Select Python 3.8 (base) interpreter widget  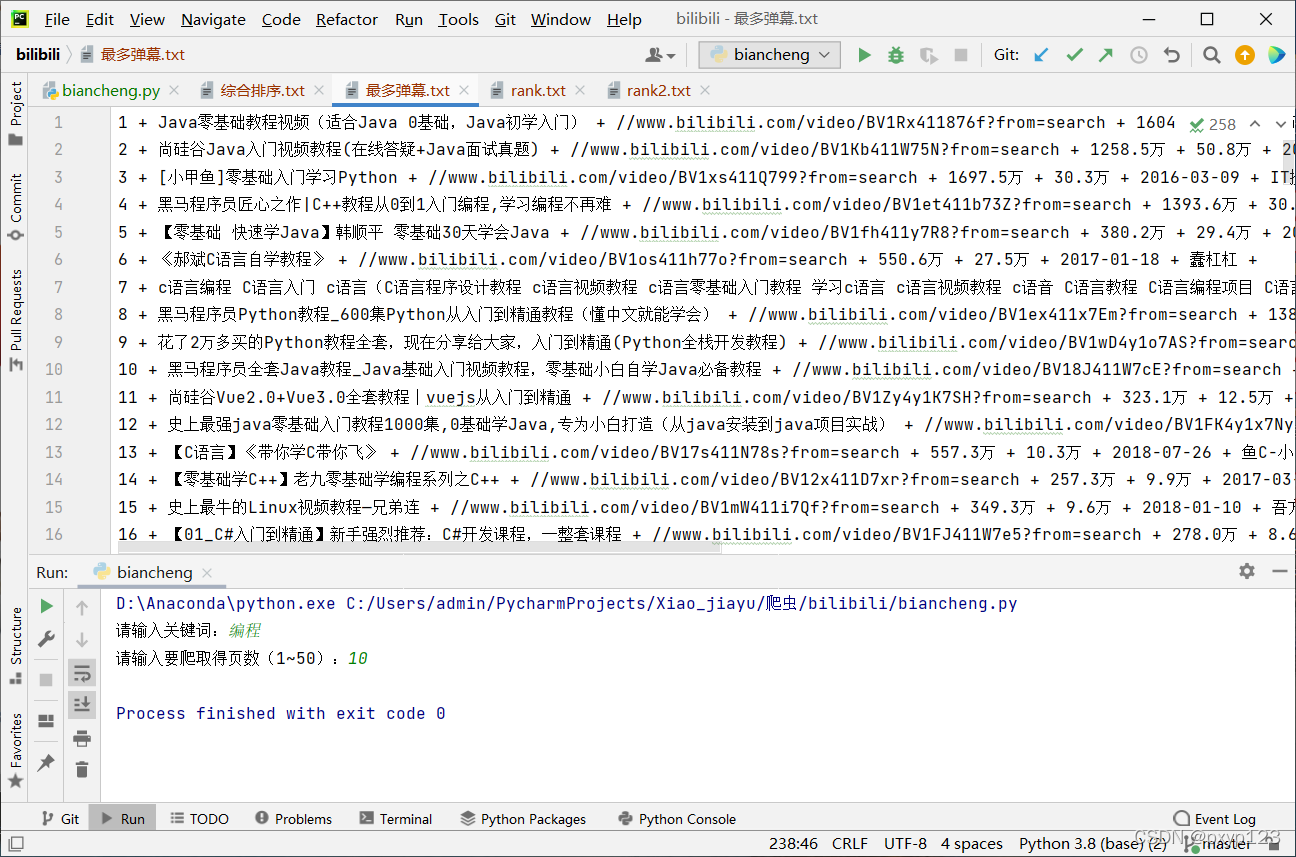[x=1092, y=844]
